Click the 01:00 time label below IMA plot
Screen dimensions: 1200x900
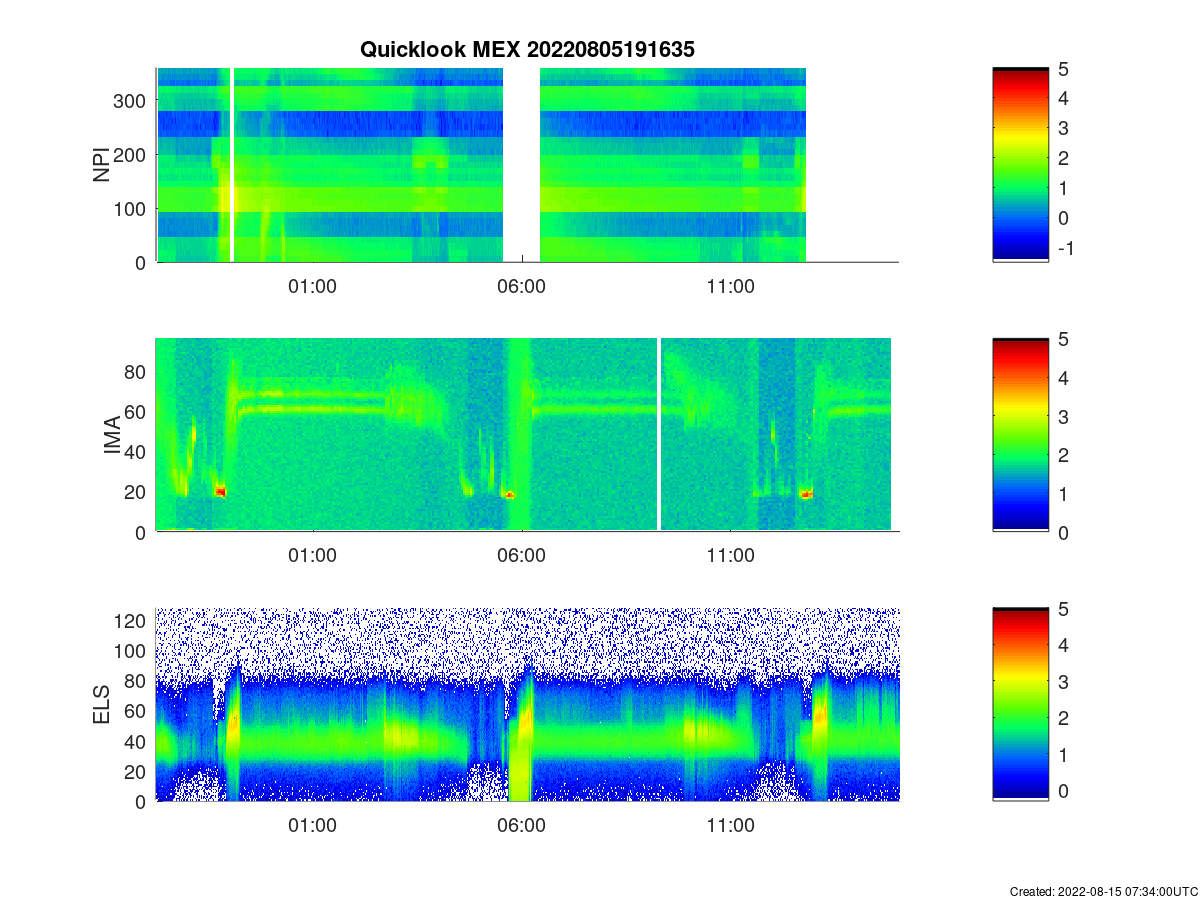click(313, 555)
